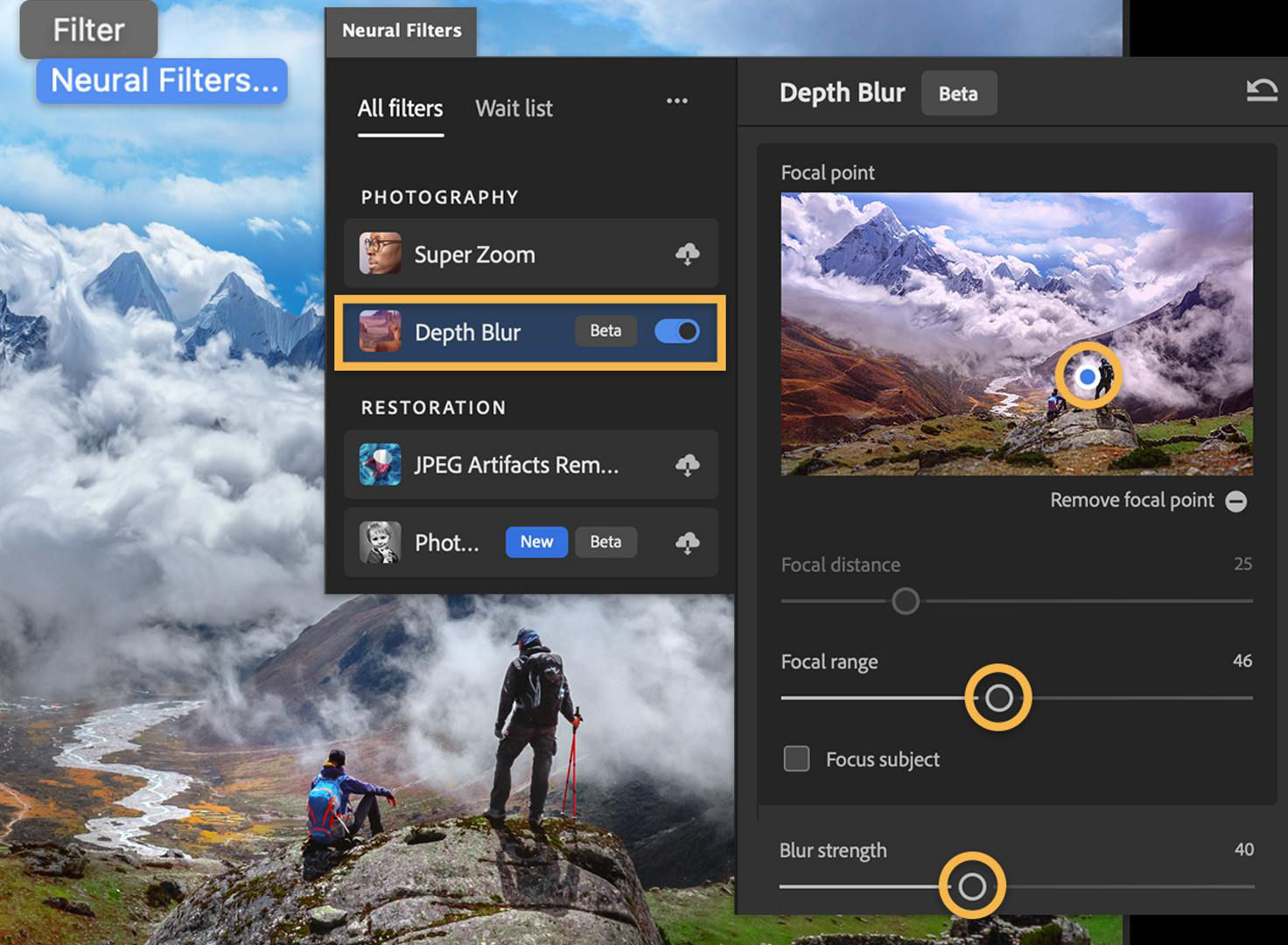Click the Depth Blur filter thumbnail
The image size is (1288, 945).
[378, 332]
